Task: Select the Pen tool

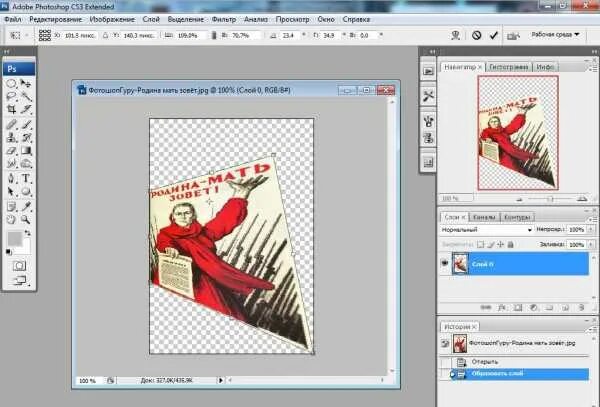Action: [11, 178]
